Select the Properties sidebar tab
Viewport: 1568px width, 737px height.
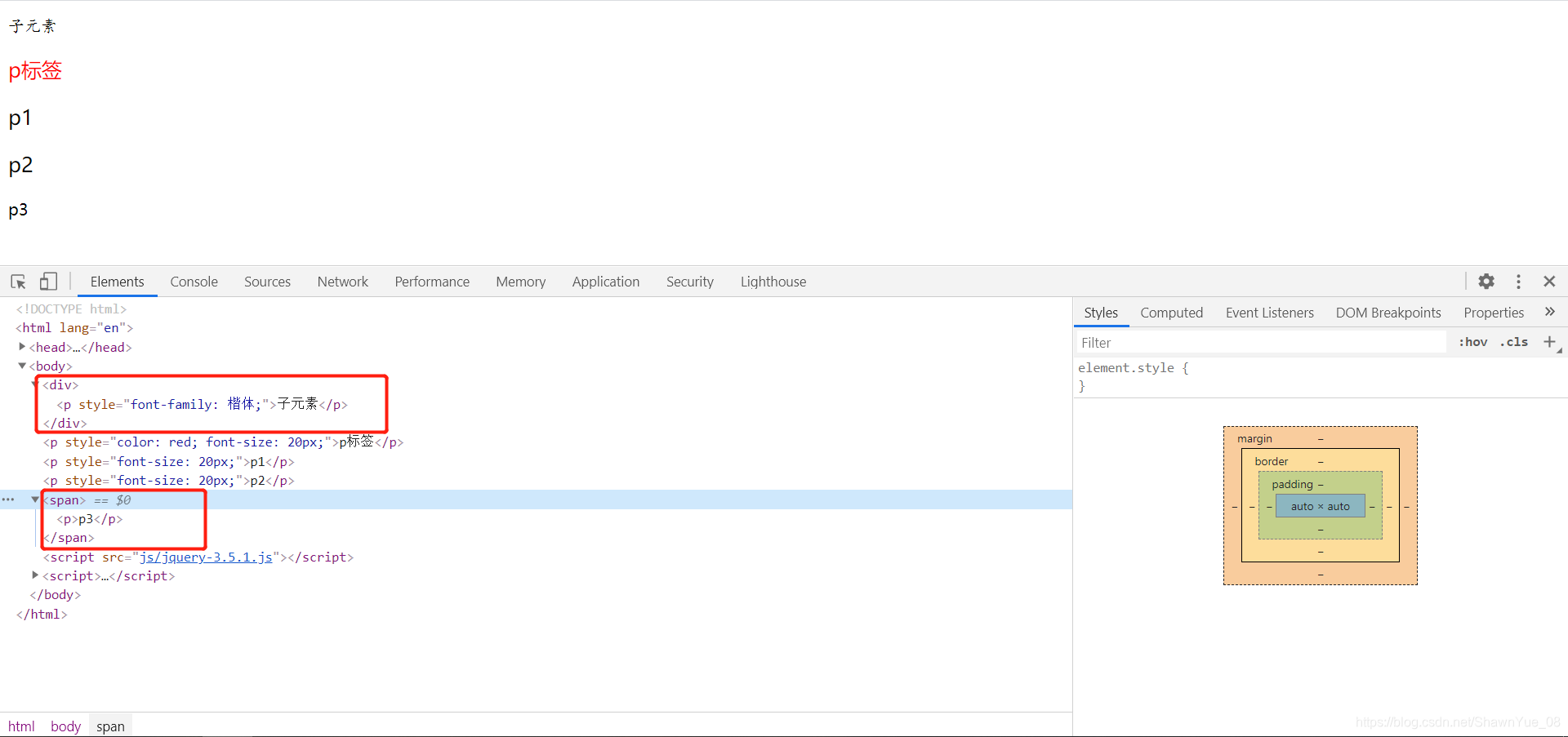(x=1494, y=313)
